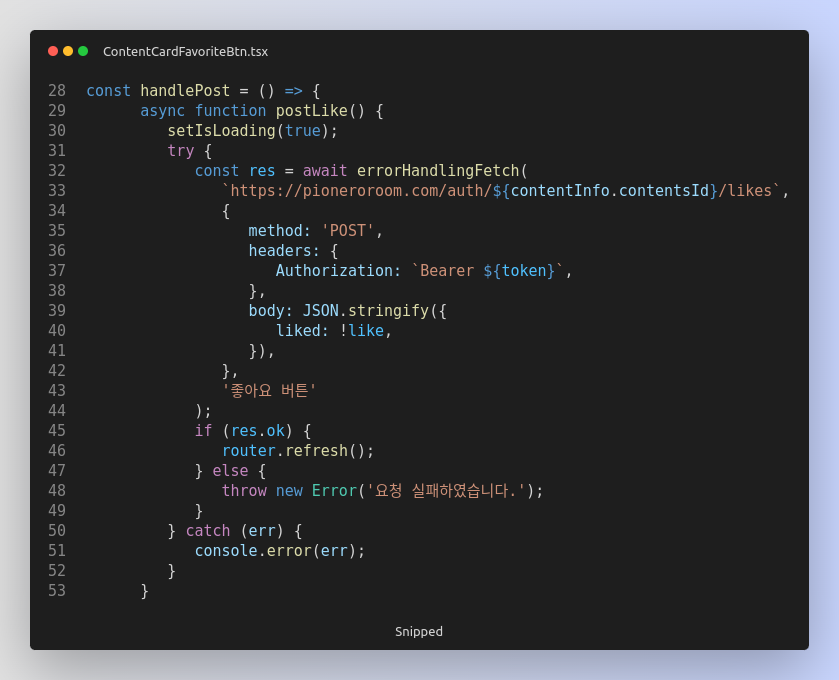
Task: Select the handlePost function name on line 28
Action: [185, 90]
